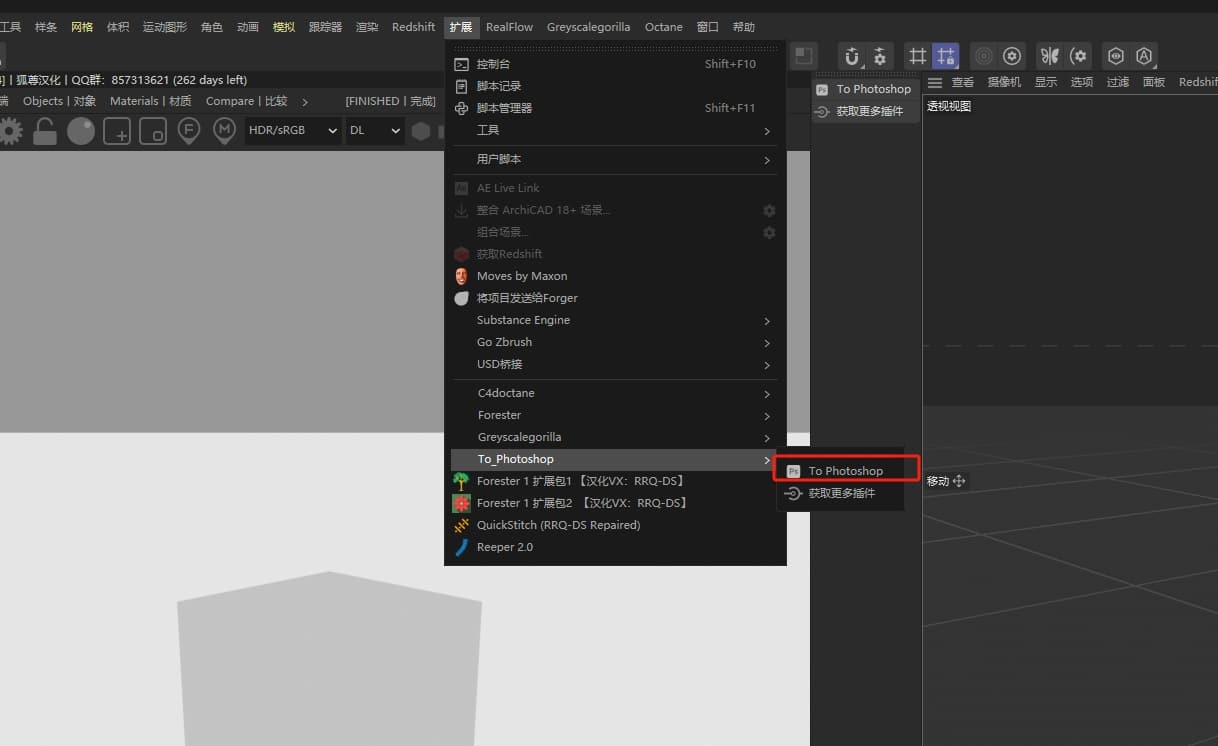
Task: Click To Photoshop in the submenu
Action: (840, 471)
